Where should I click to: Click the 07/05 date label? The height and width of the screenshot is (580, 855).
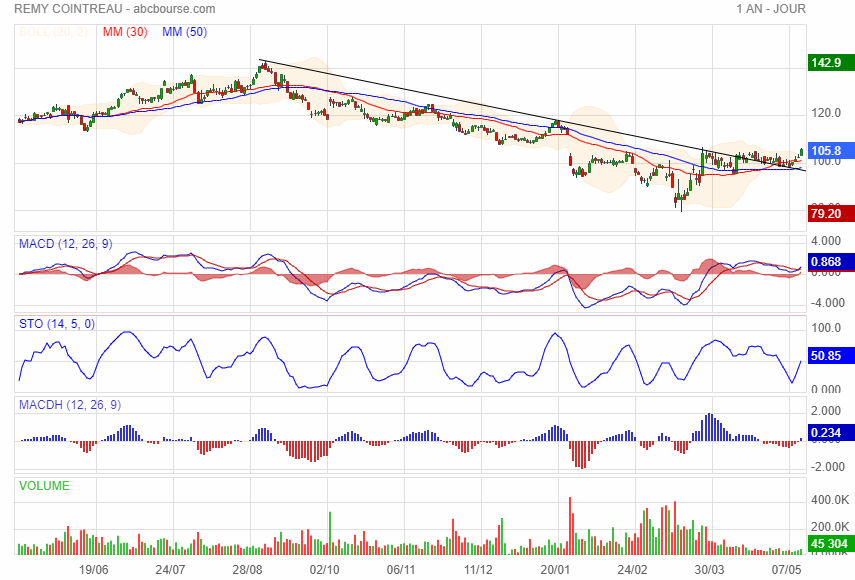click(786, 570)
